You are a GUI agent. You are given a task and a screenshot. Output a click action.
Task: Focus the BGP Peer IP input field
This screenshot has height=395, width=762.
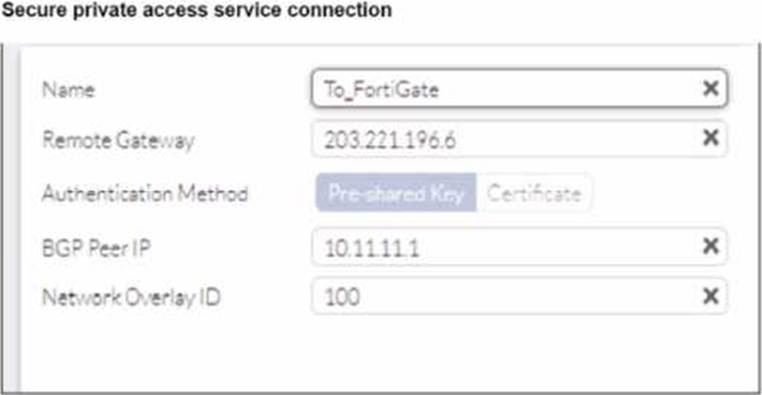[x=519, y=247]
